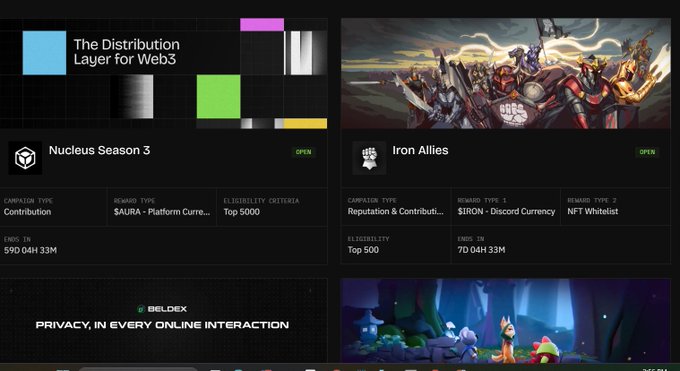The height and width of the screenshot is (371, 680).
Task: Select the '$AURA - Platform Curre...' reward value
Action: 162,212
